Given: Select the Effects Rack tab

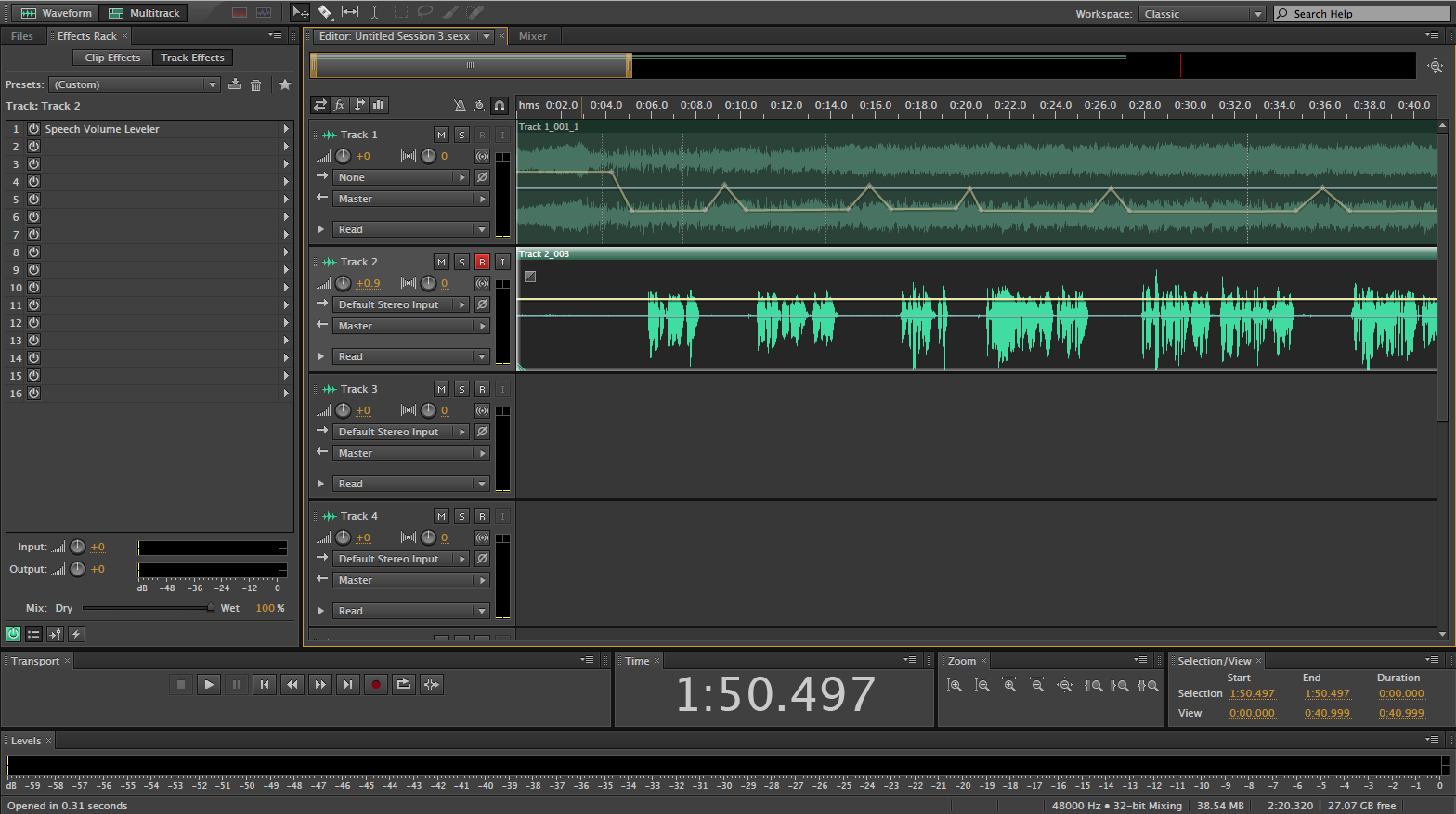Looking at the screenshot, I should tap(87, 36).
